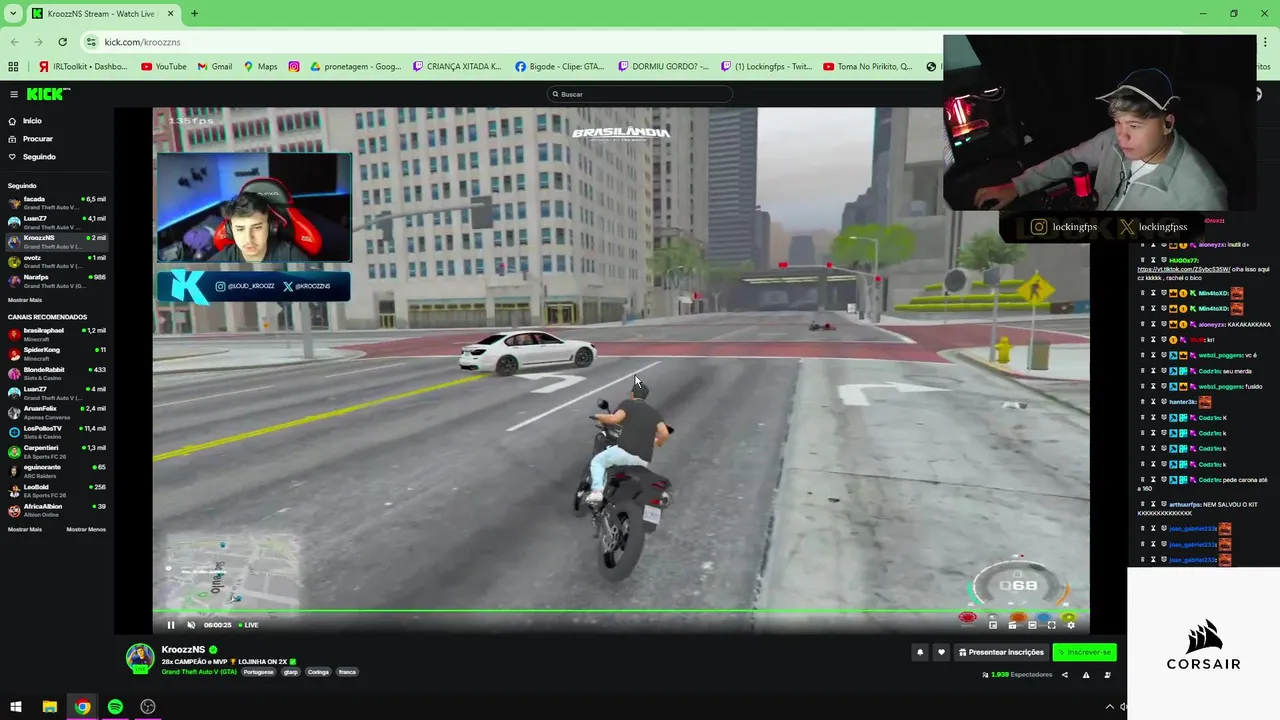
Task: Enter fullscreen mode on the player
Action: click(x=1051, y=625)
